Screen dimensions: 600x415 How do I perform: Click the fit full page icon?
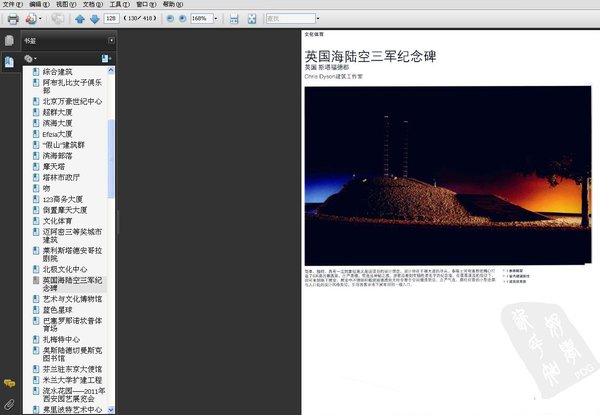click(252, 19)
